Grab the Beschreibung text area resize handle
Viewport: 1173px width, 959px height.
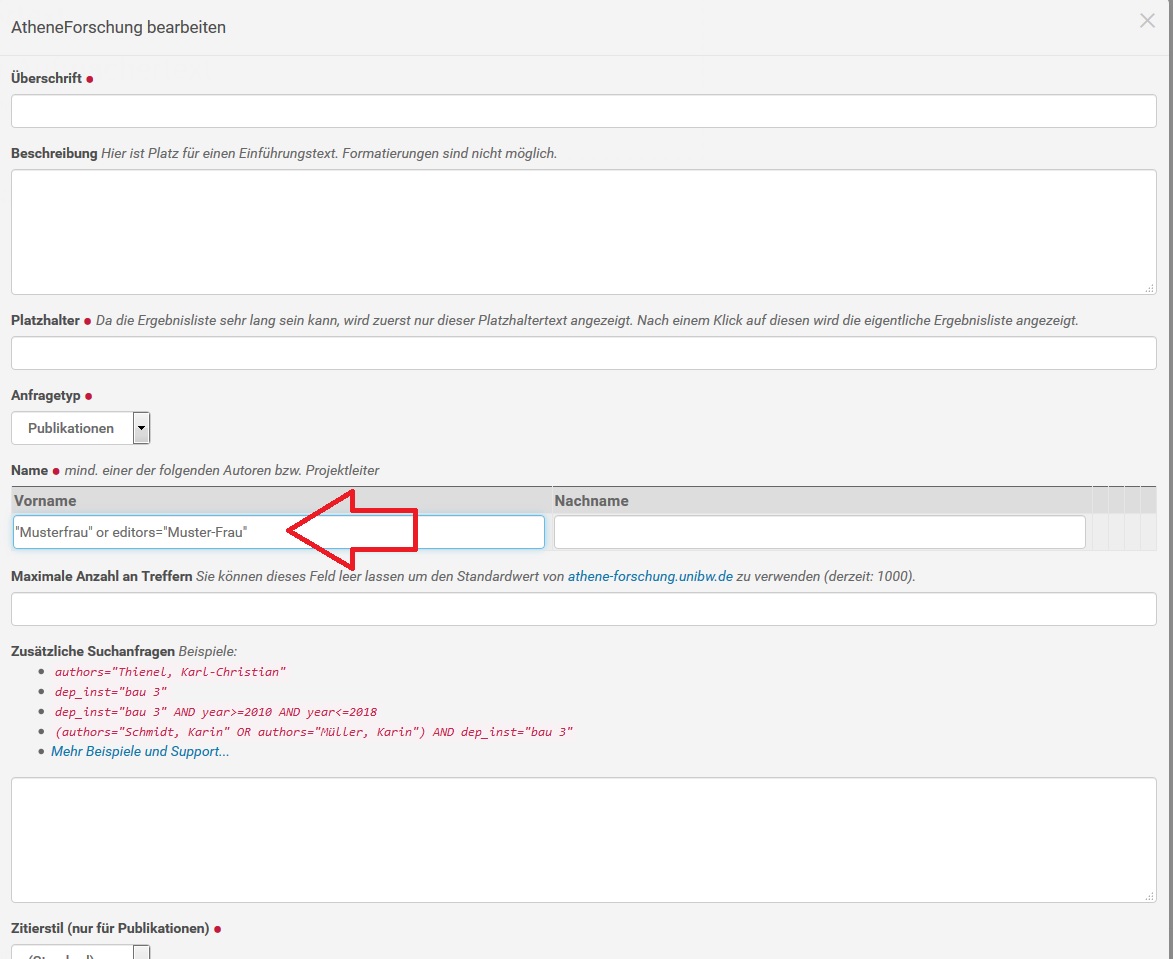pyautogui.click(x=1150, y=288)
